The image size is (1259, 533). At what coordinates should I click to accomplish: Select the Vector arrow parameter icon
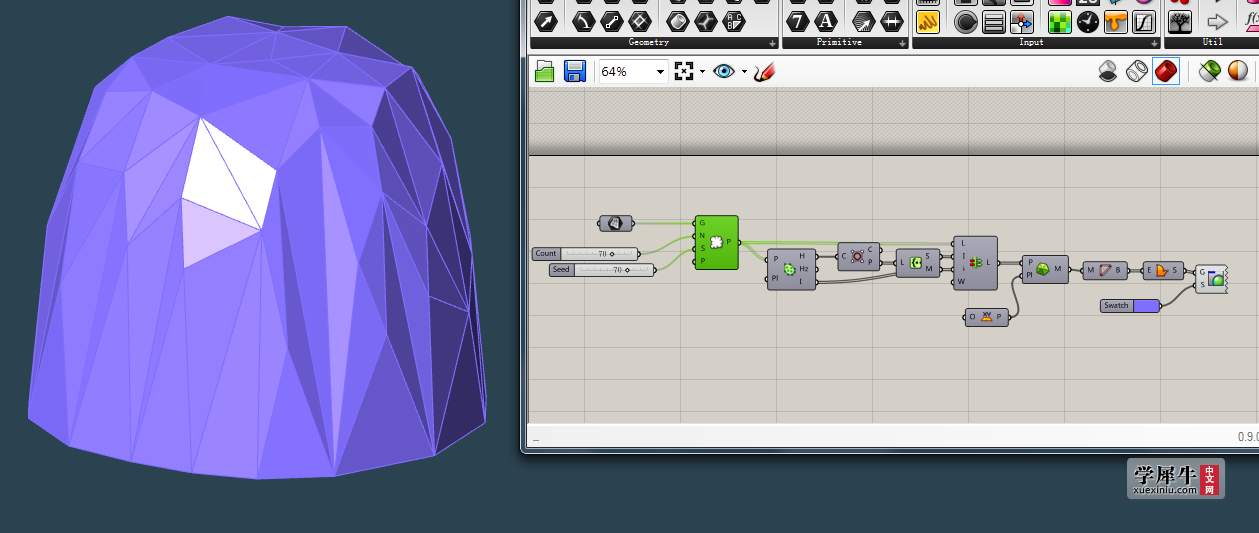545,21
